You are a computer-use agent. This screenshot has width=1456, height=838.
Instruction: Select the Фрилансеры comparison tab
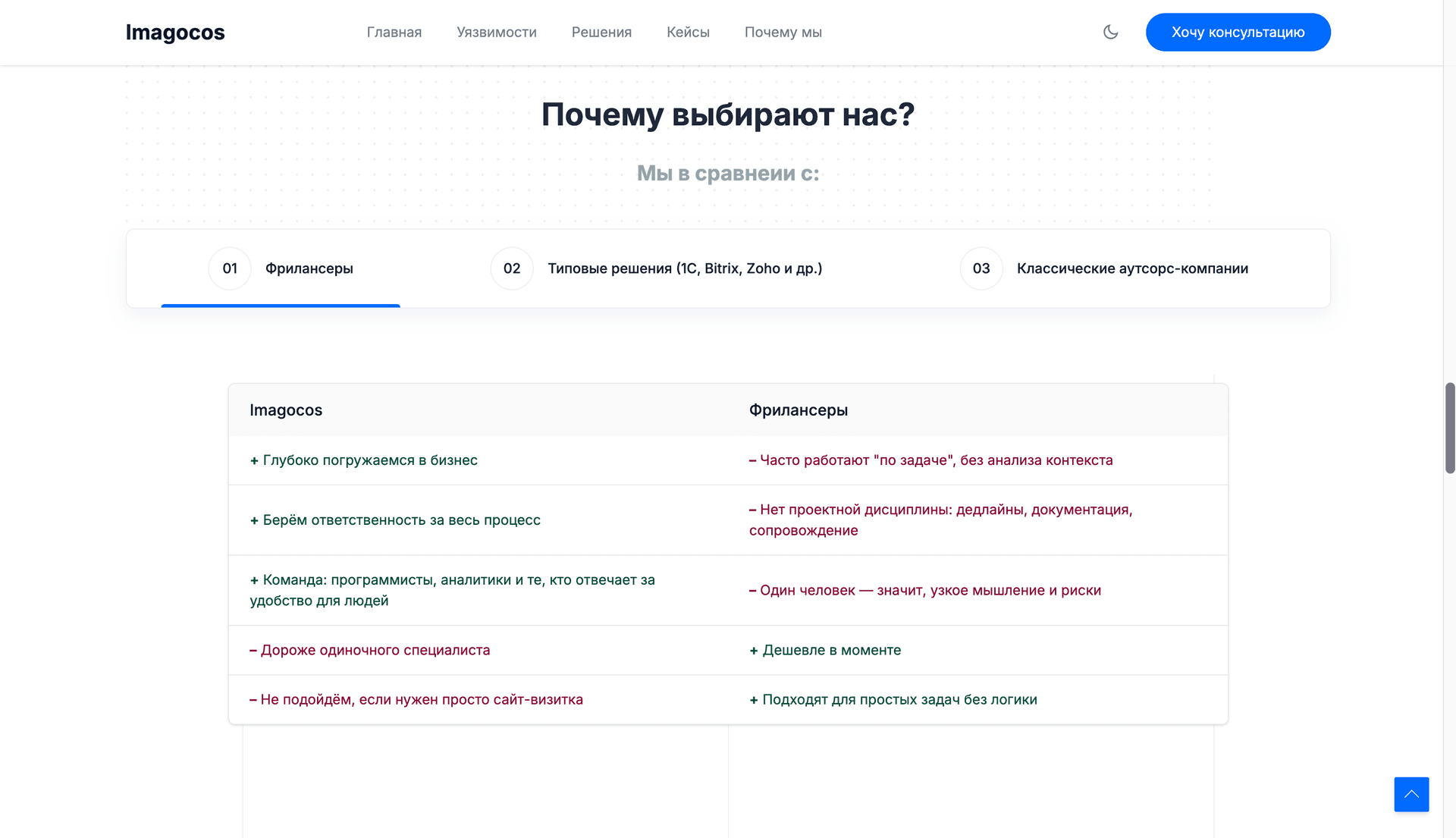click(309, 268)
